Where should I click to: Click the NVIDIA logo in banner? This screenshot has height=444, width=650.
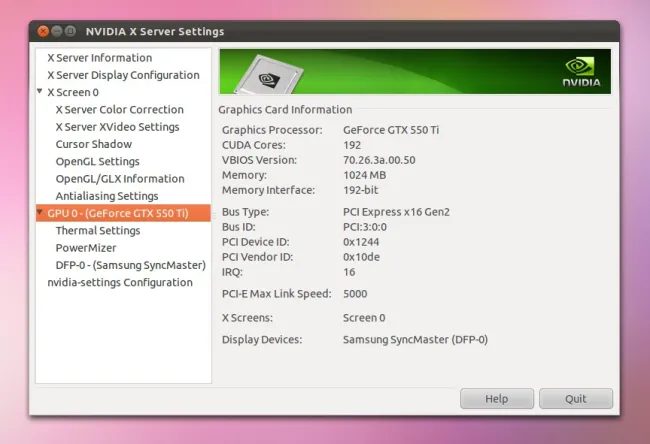[x=580, y=72]
